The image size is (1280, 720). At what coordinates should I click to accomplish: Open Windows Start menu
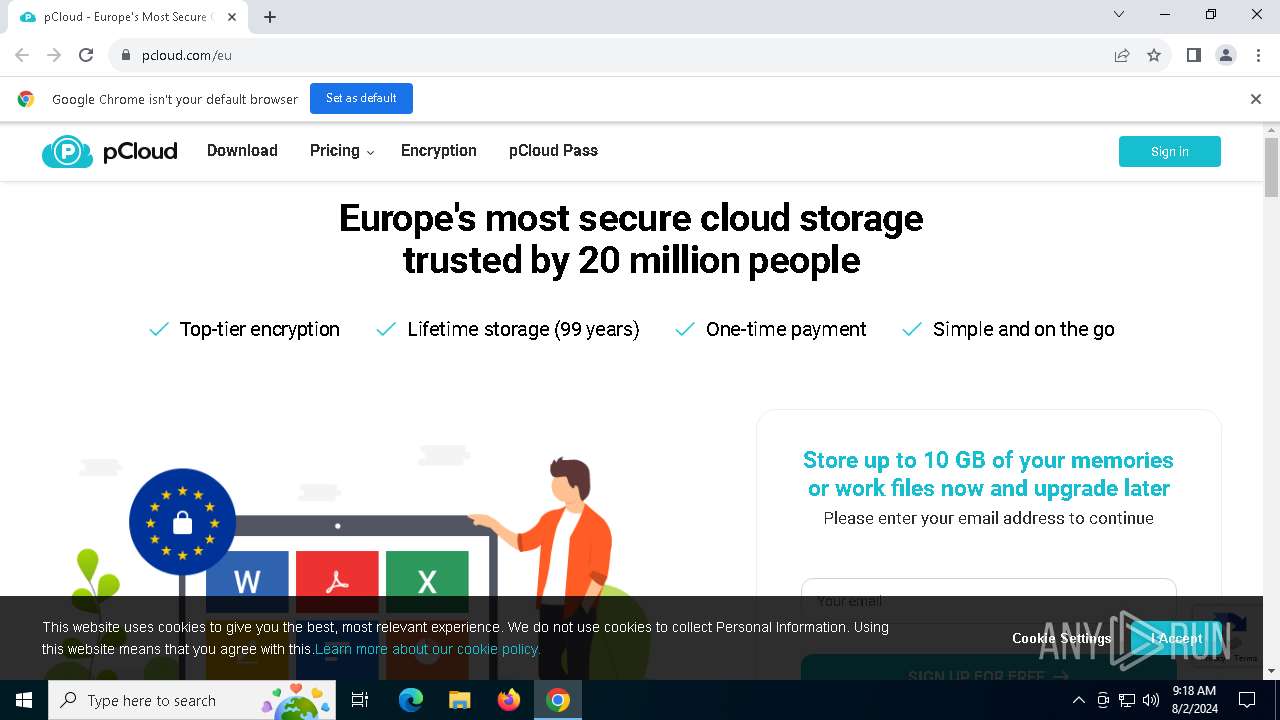tap(24, 700)
